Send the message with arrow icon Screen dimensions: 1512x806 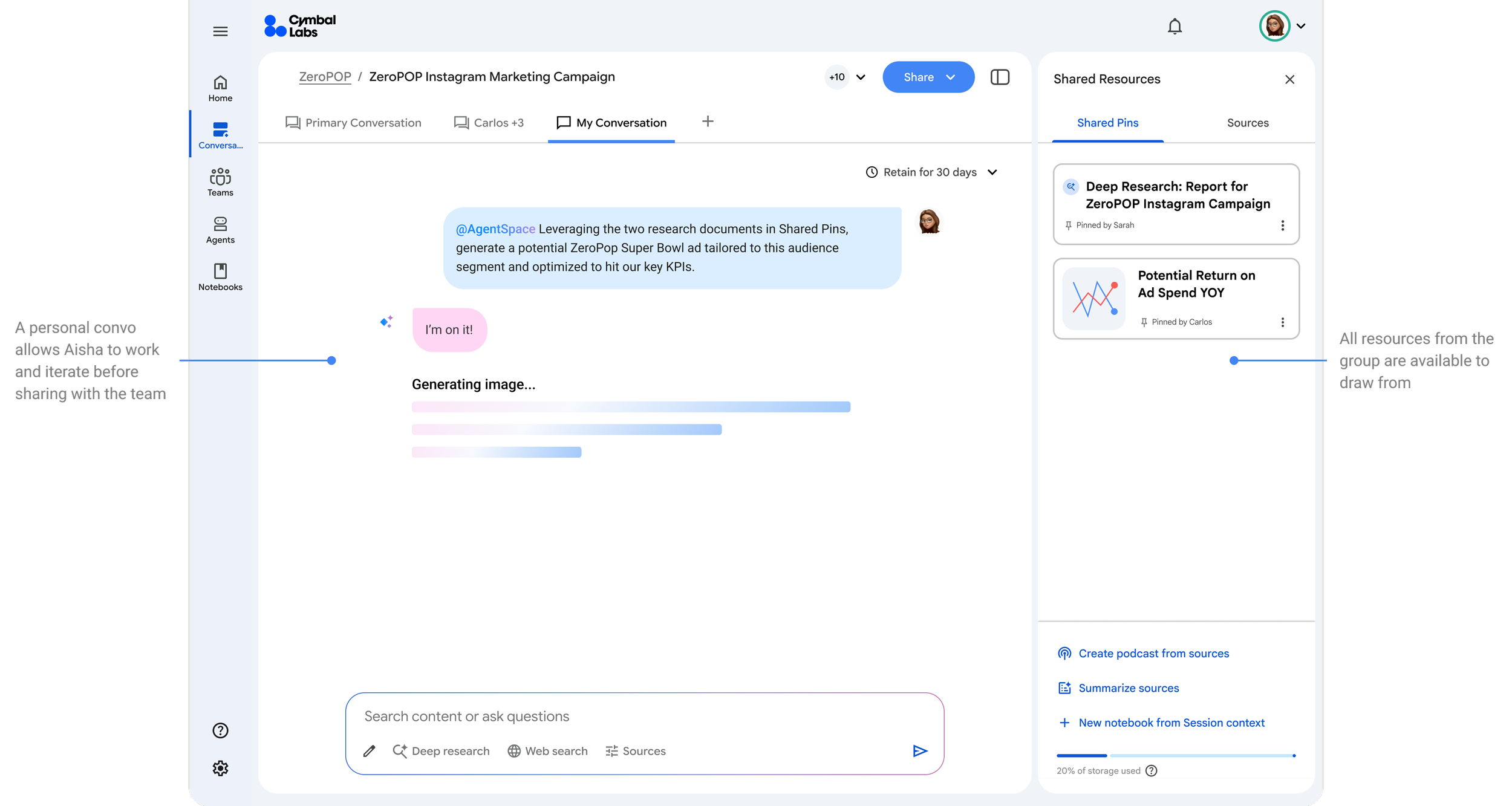point(920,751)
